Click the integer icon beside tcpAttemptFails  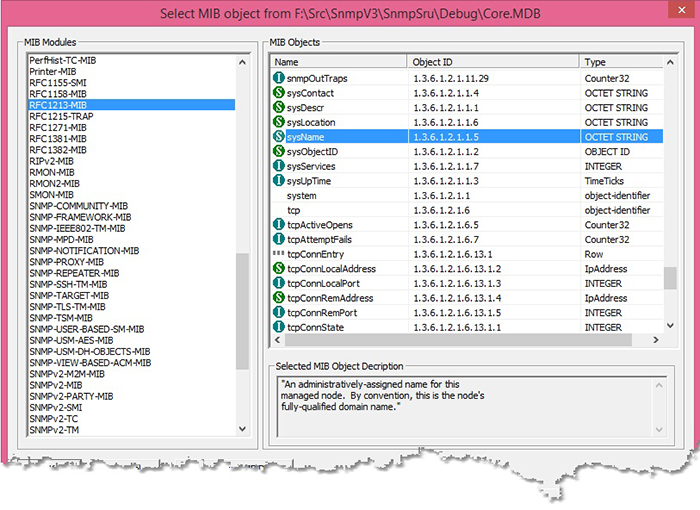279,239
